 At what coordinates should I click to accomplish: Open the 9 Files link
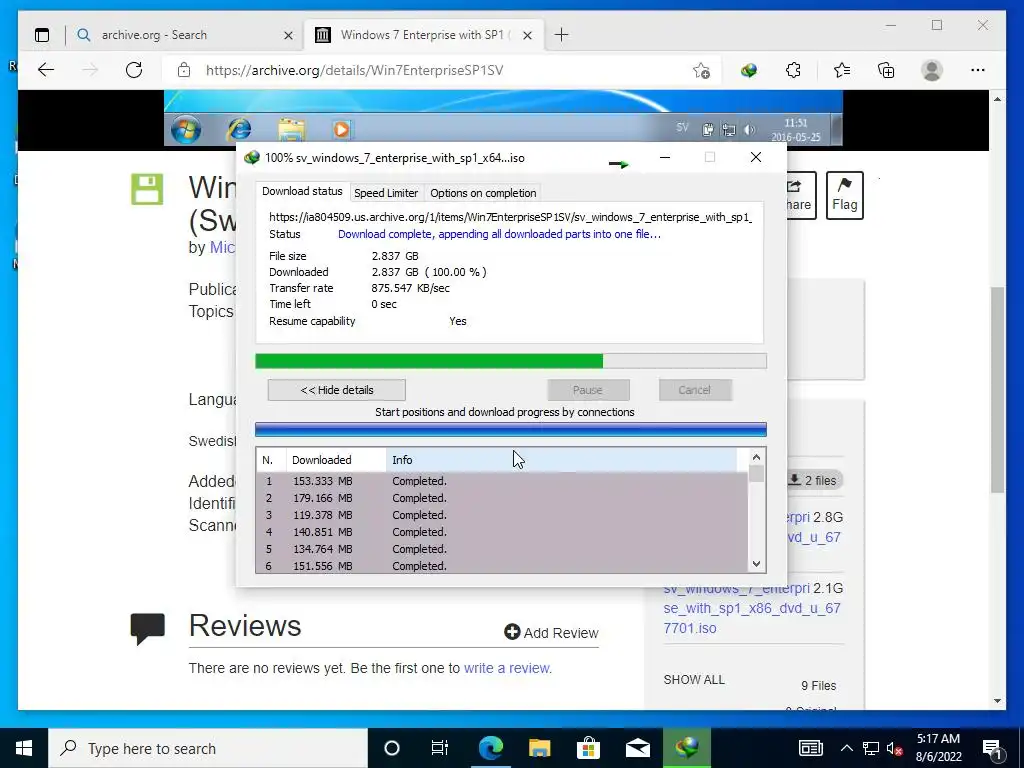(x=819, y=686)
